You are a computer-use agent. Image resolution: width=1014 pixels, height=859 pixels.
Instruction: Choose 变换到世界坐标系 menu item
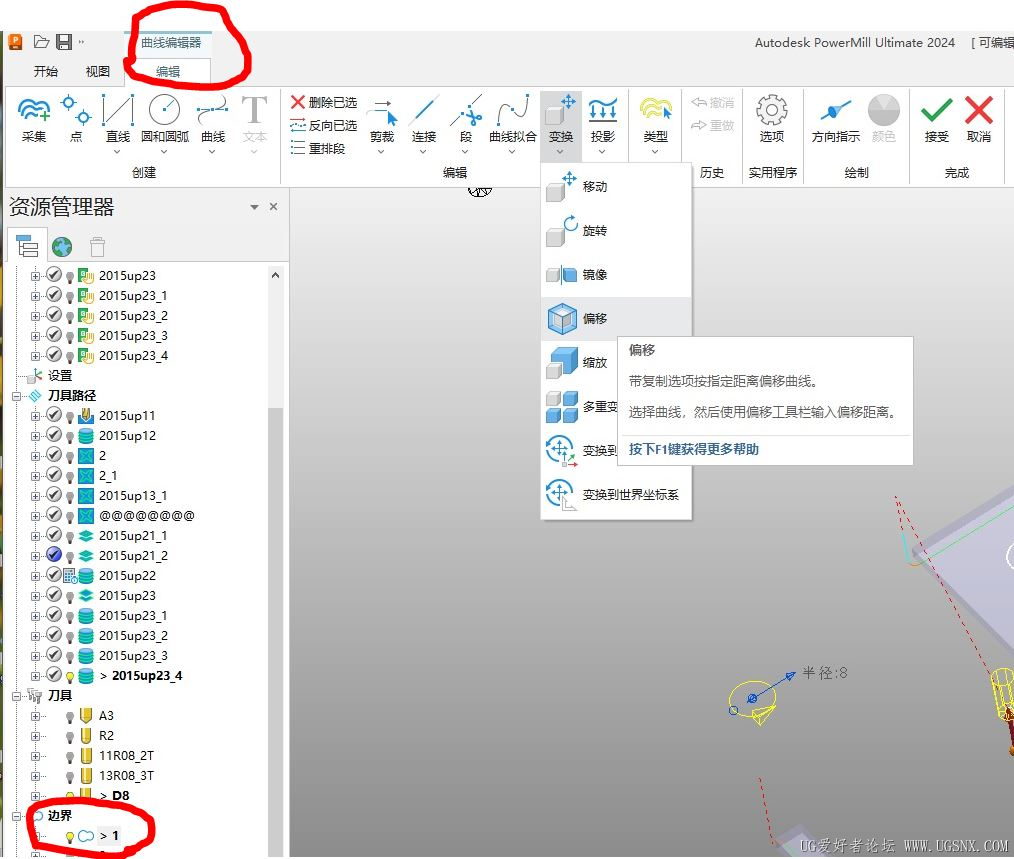coord(616,495)
